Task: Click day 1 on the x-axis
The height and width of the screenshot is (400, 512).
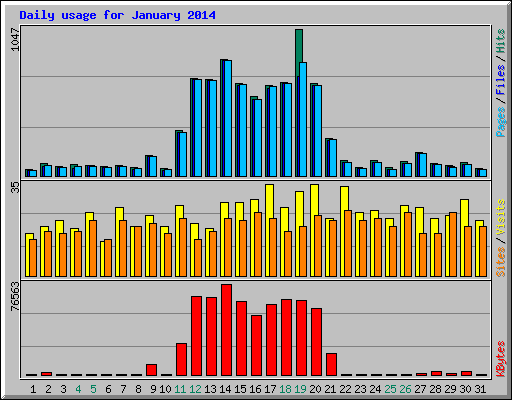Action: point(33,389)
